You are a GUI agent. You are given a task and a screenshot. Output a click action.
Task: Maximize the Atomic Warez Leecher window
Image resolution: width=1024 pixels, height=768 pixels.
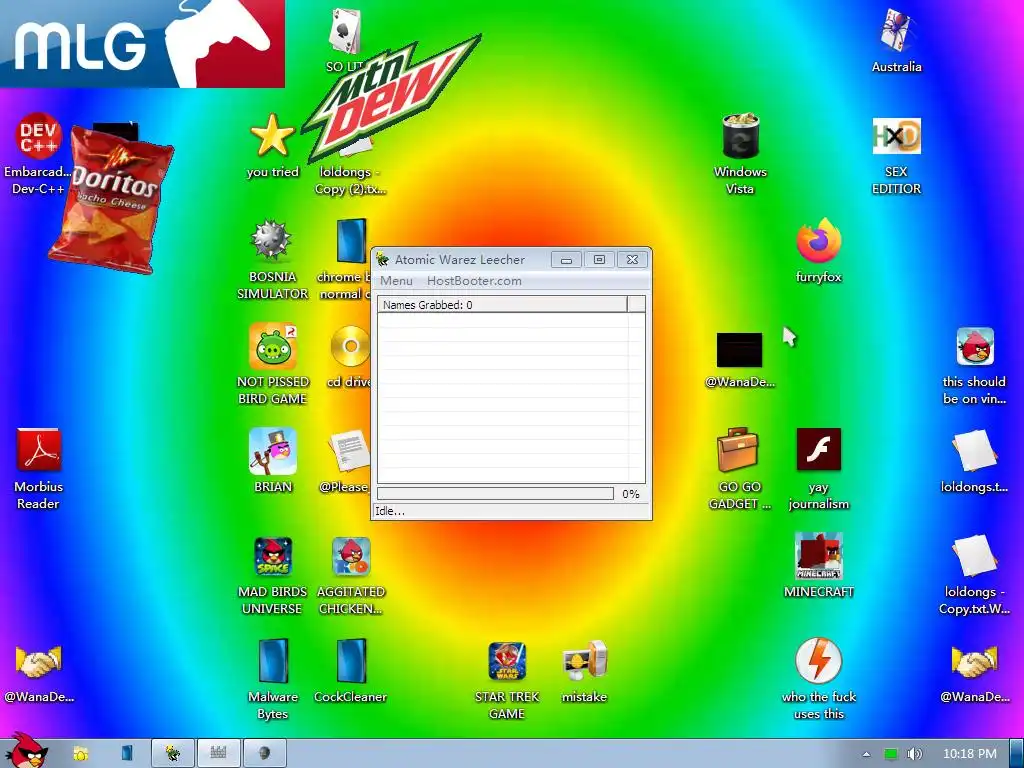click(599, 260)
